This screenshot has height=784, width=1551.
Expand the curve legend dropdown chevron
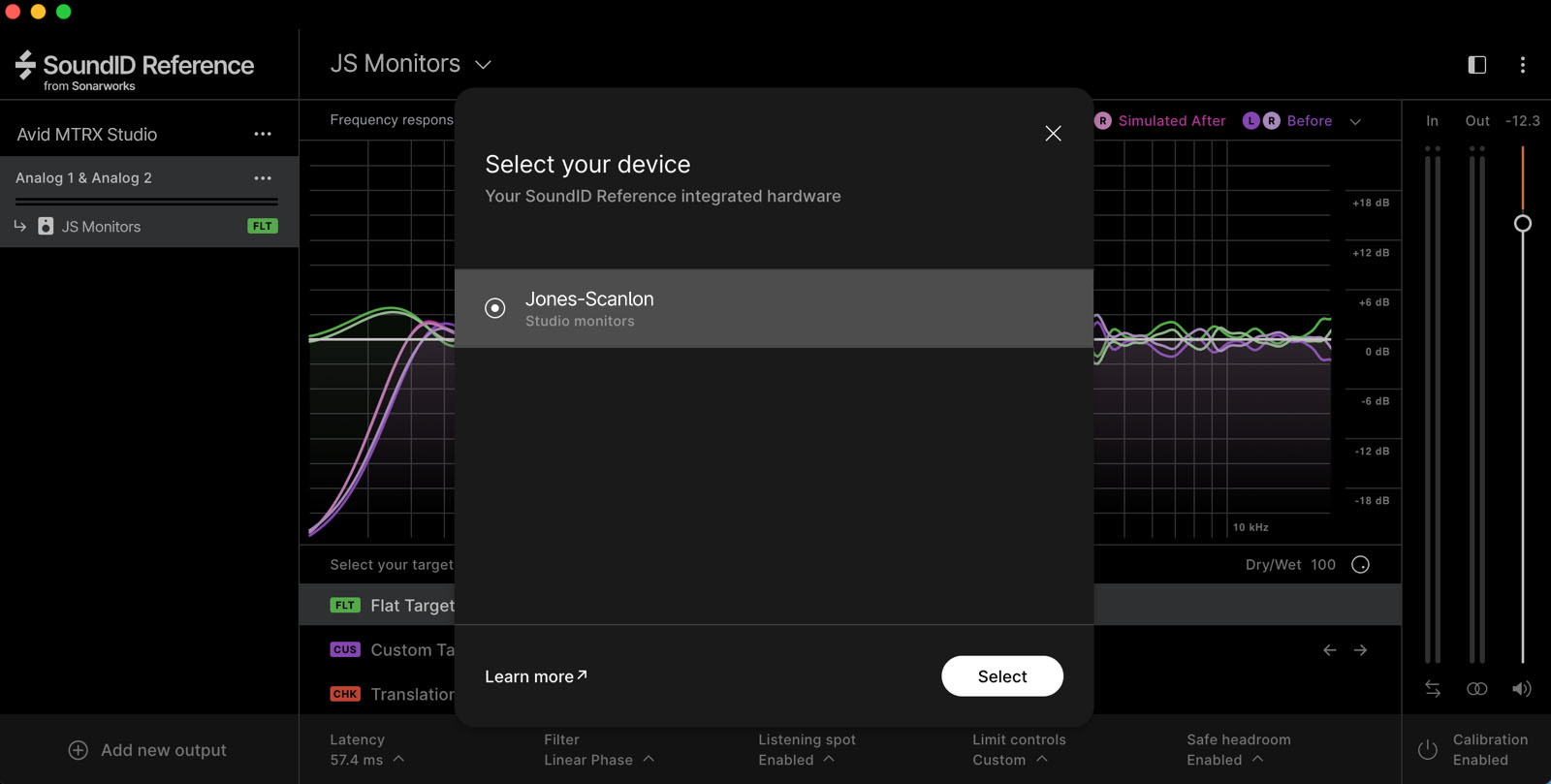(x=1355, y=122)
